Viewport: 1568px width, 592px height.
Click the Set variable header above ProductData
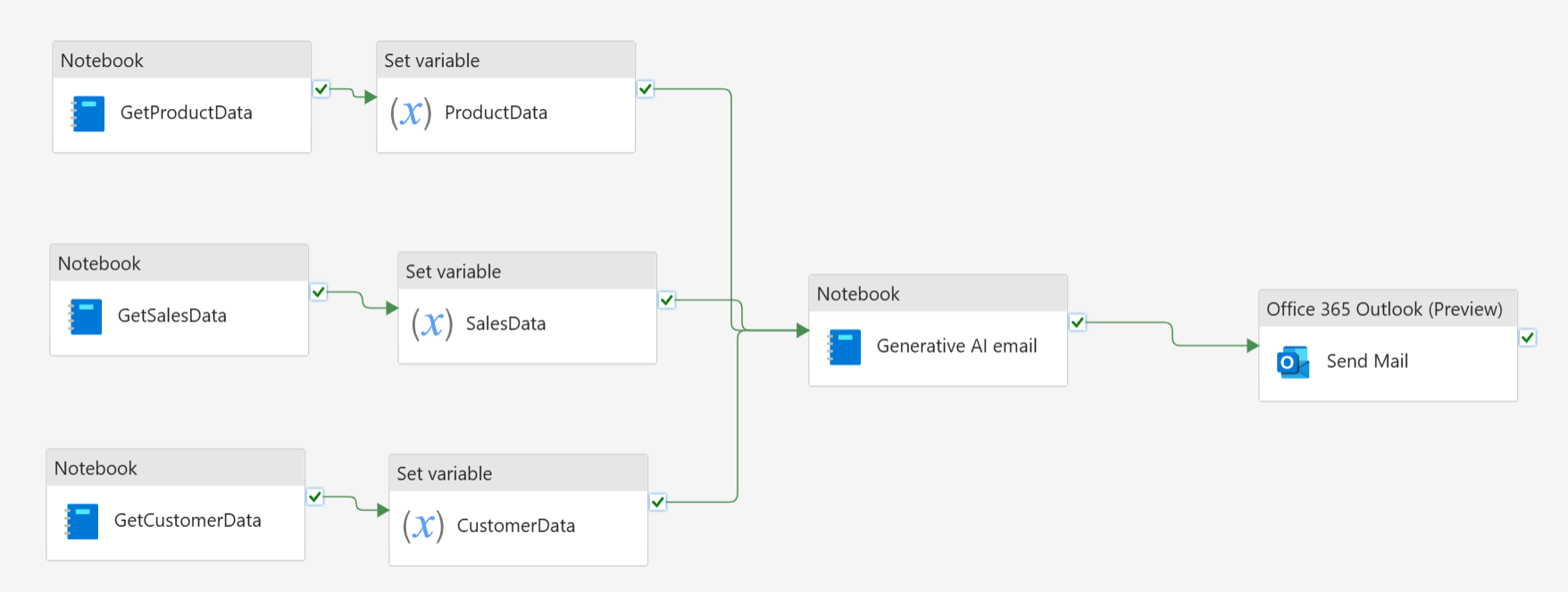point(432,61)
